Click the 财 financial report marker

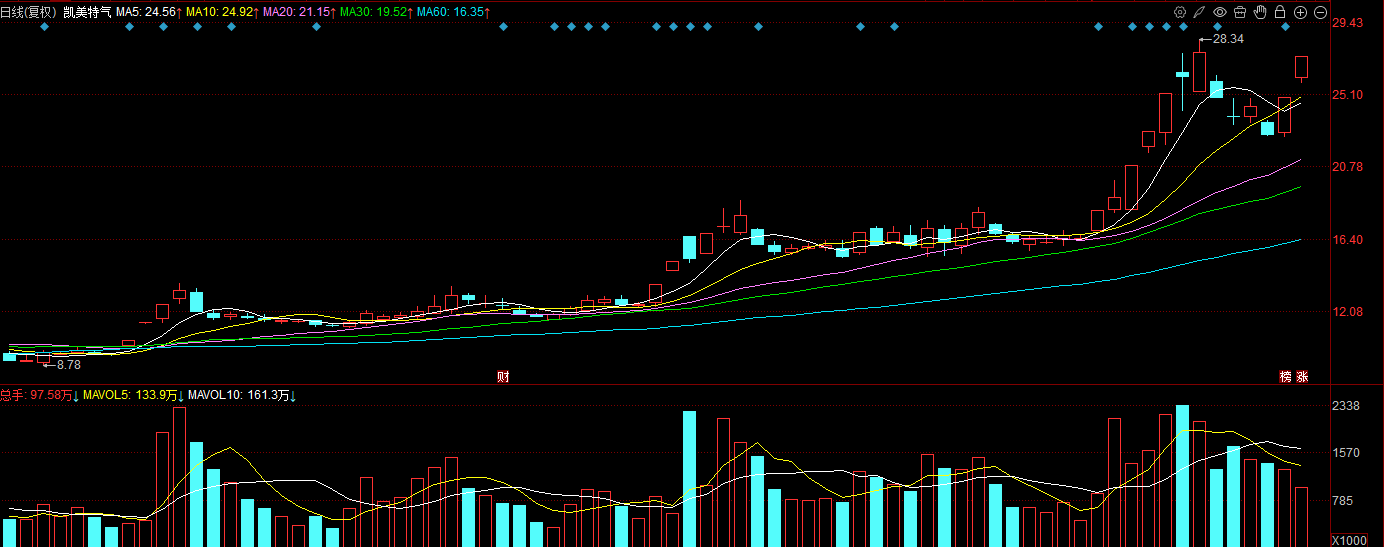pyautogui.click(x=503, y=377)
